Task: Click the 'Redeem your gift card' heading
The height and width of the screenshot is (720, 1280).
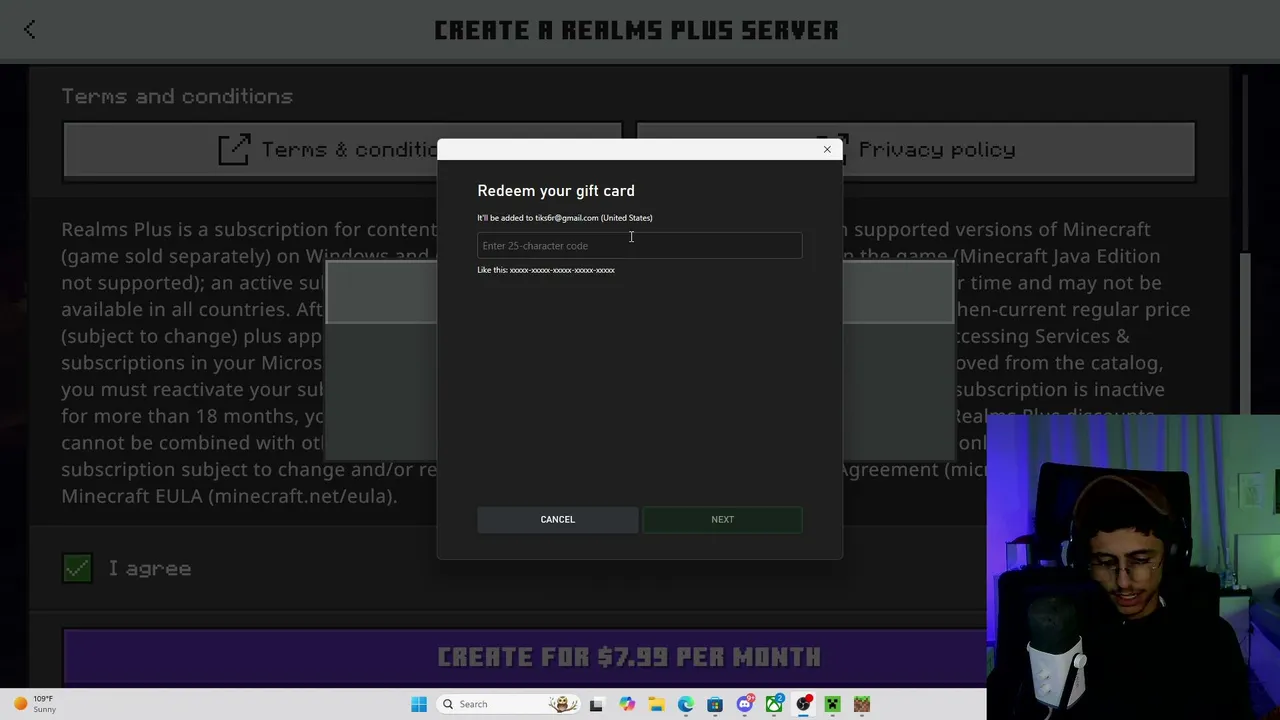Action: tap(556, 191)
